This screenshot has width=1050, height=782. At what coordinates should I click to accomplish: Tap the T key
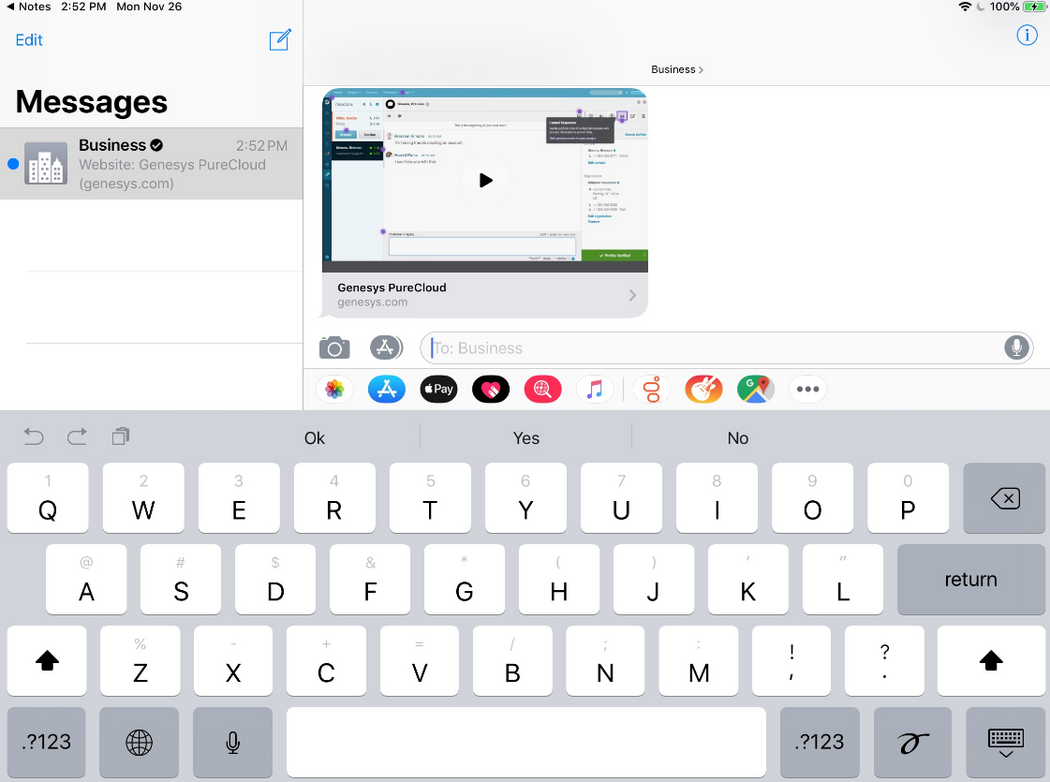click(430, 498)
